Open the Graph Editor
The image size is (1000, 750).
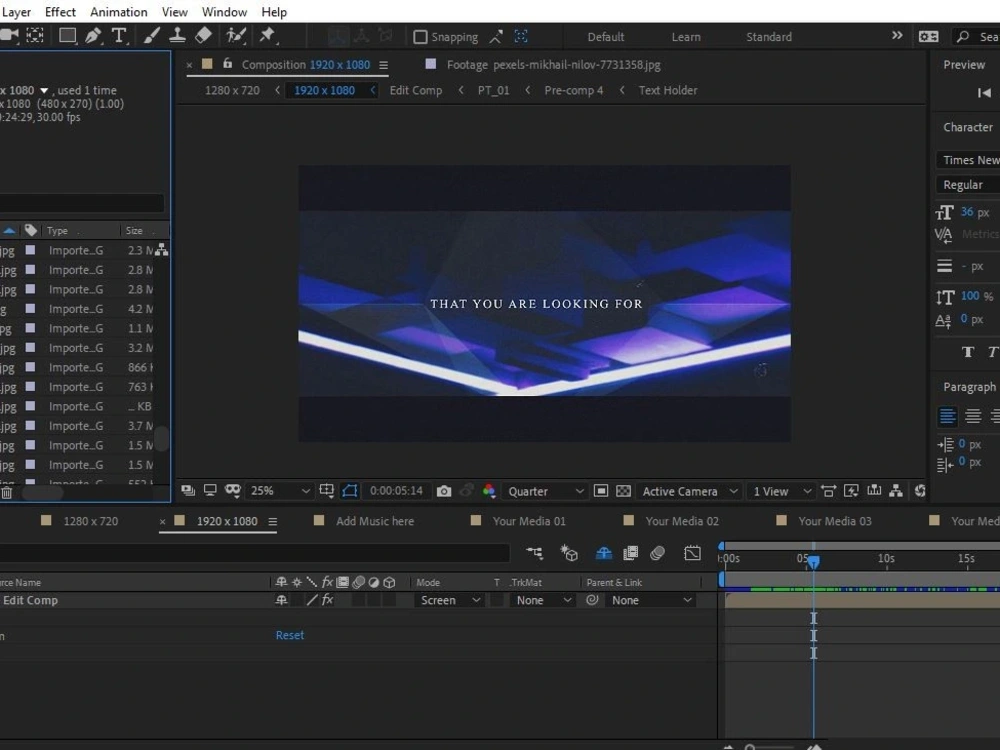point(692,553)
